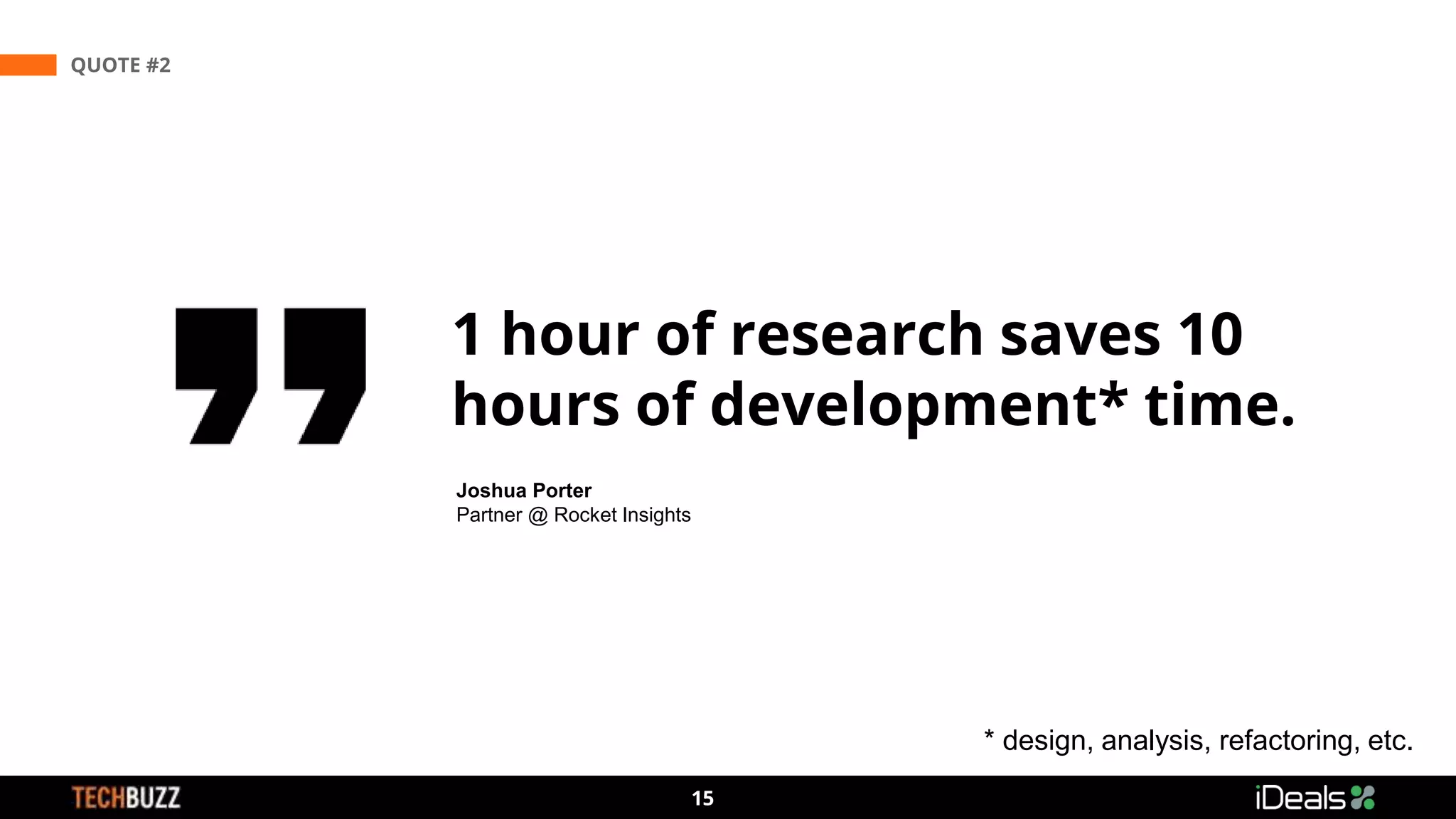The image size is (1456, 819).
Task: Click the text 'Partner @ Rocket Insights'
Action: click(574, 515)
